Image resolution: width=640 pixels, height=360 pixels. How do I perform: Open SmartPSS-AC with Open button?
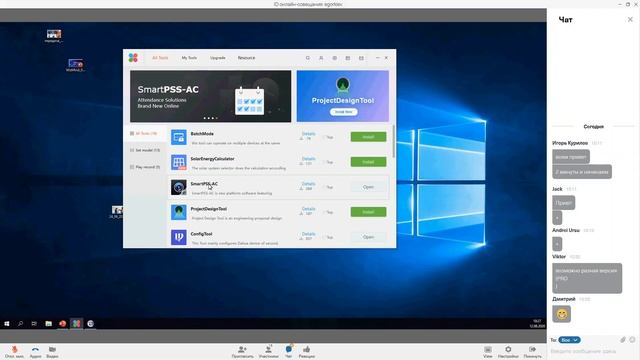pos(368,187)
